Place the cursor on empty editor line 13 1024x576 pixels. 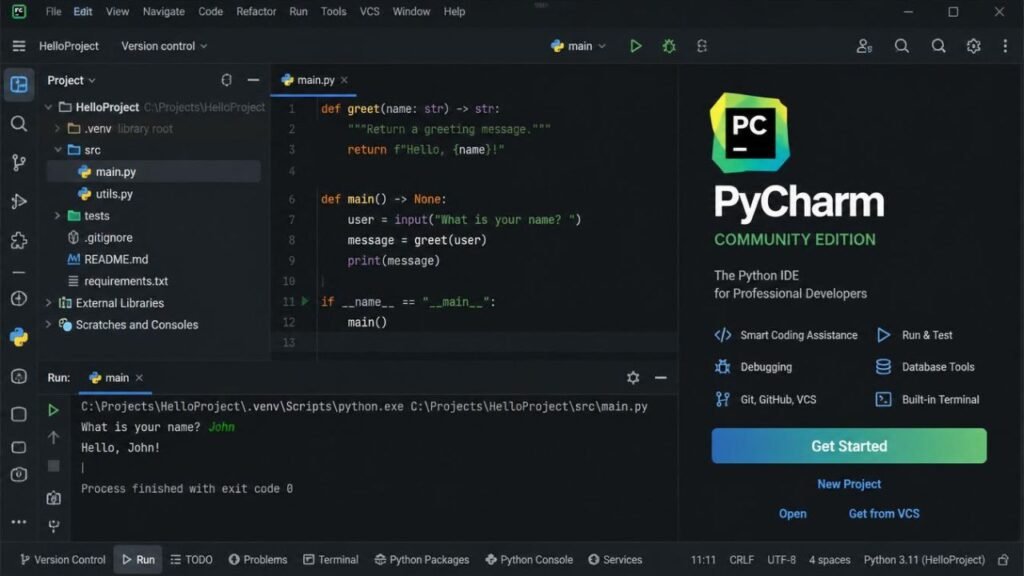496,342
